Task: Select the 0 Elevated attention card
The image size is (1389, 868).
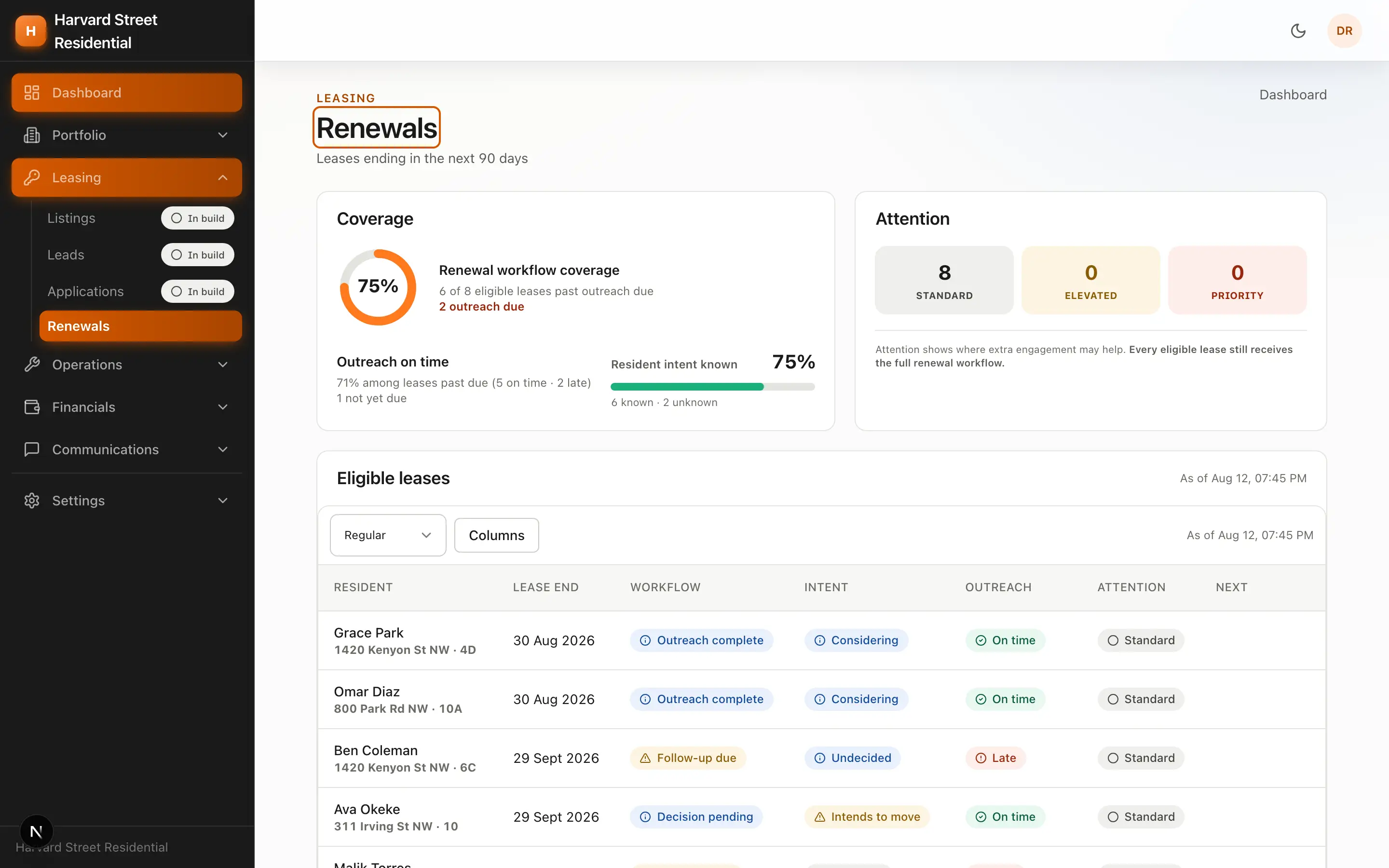Action: pos(1090,280)
